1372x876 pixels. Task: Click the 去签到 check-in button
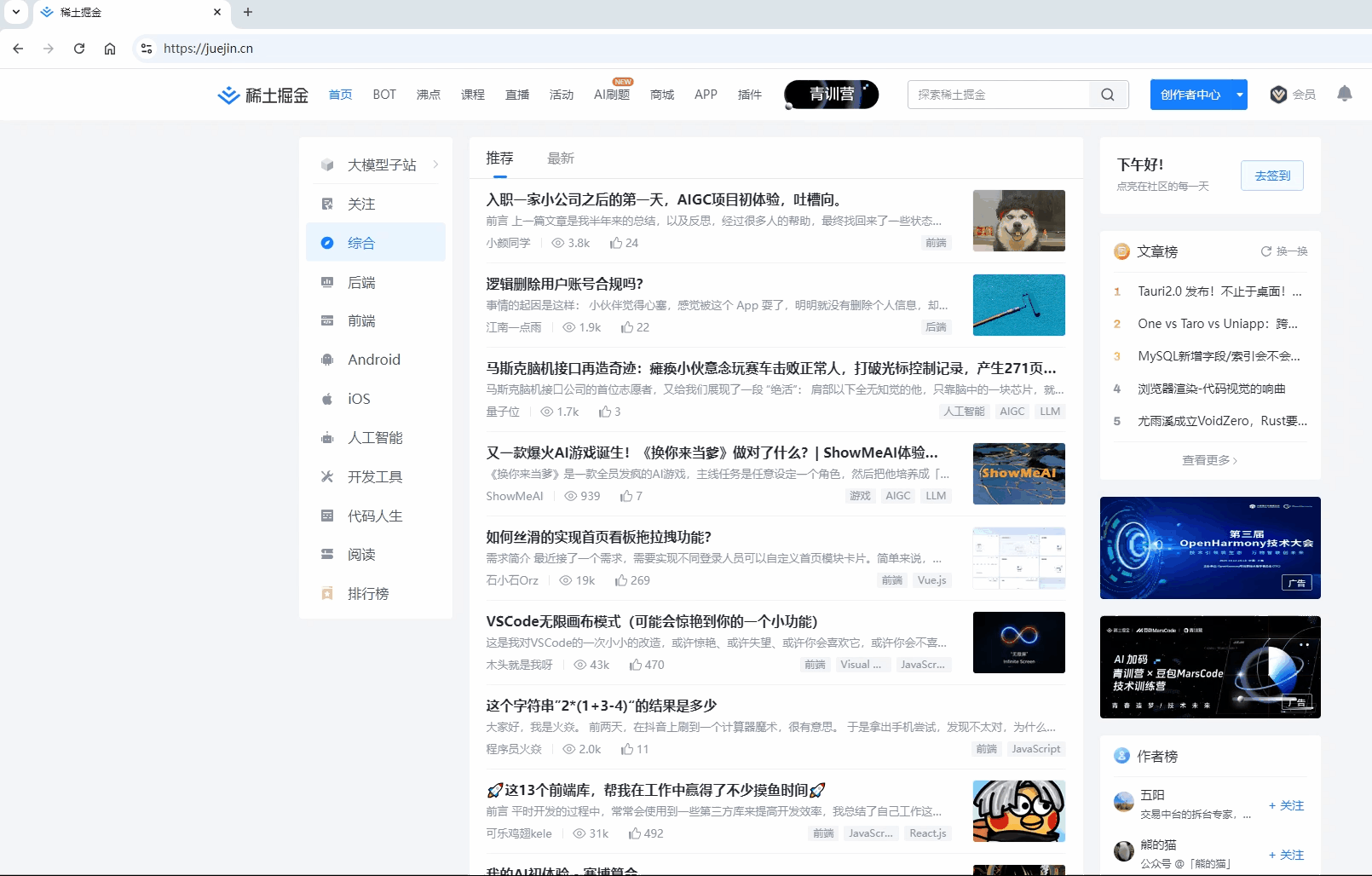[1271, 176]
